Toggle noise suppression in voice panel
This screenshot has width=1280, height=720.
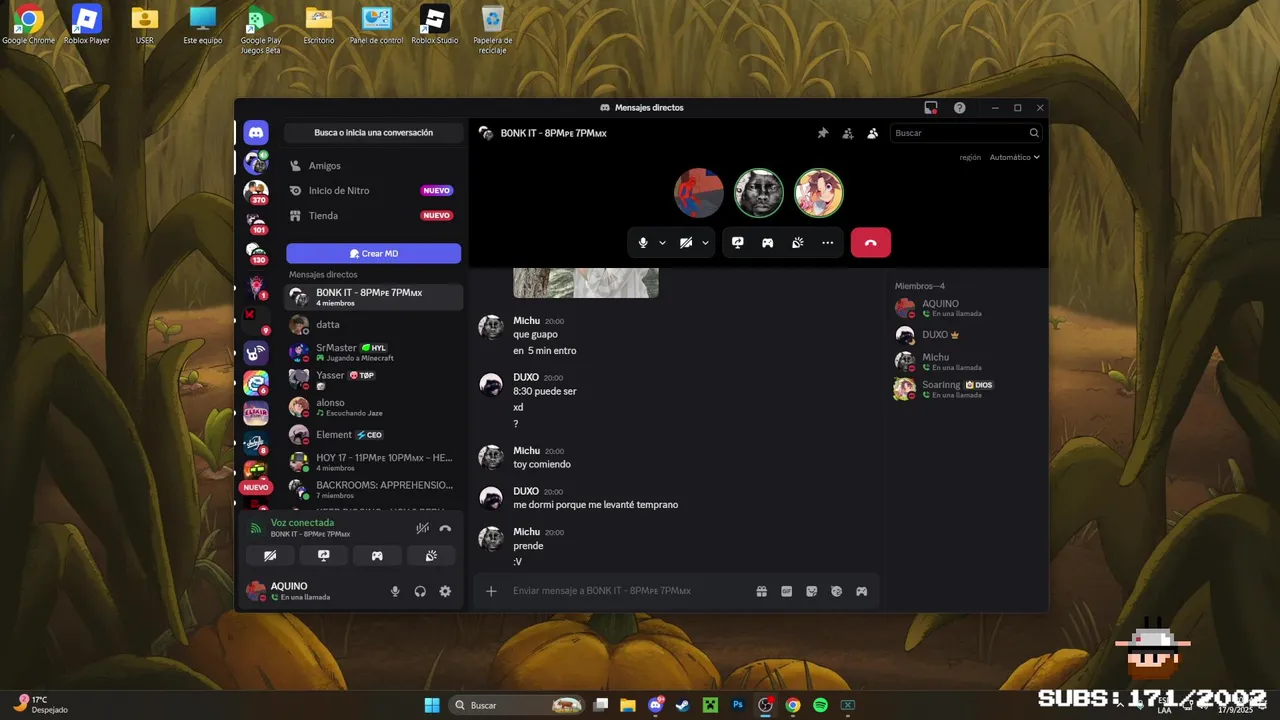tap(423, 528)
